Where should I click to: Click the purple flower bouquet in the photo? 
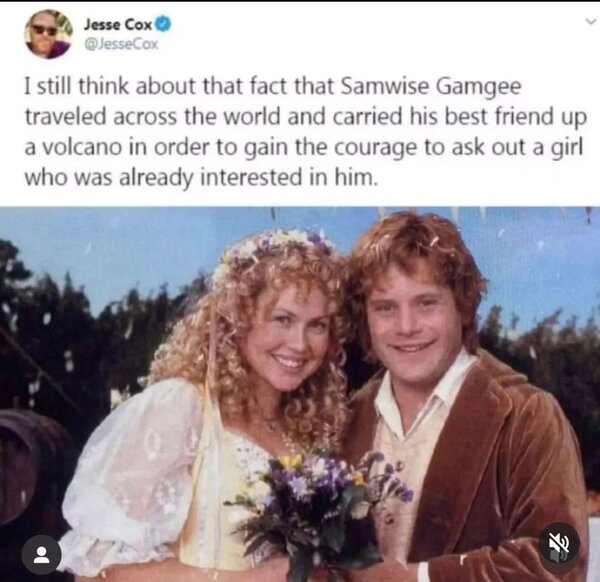tap(321, 509)
